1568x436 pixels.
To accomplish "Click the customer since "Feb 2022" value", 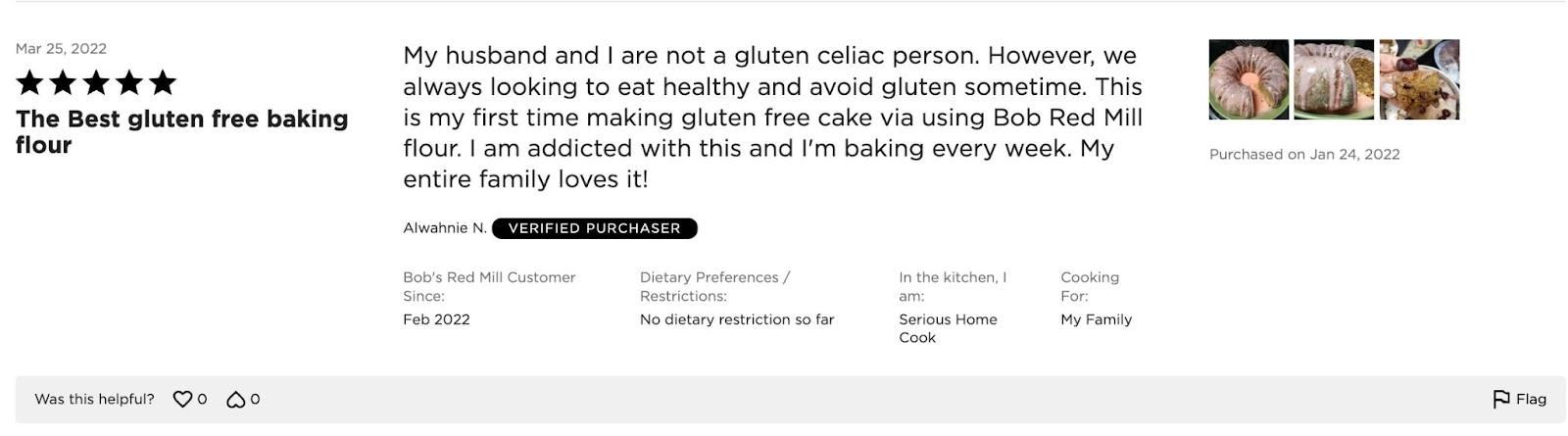I will [436, 319].
